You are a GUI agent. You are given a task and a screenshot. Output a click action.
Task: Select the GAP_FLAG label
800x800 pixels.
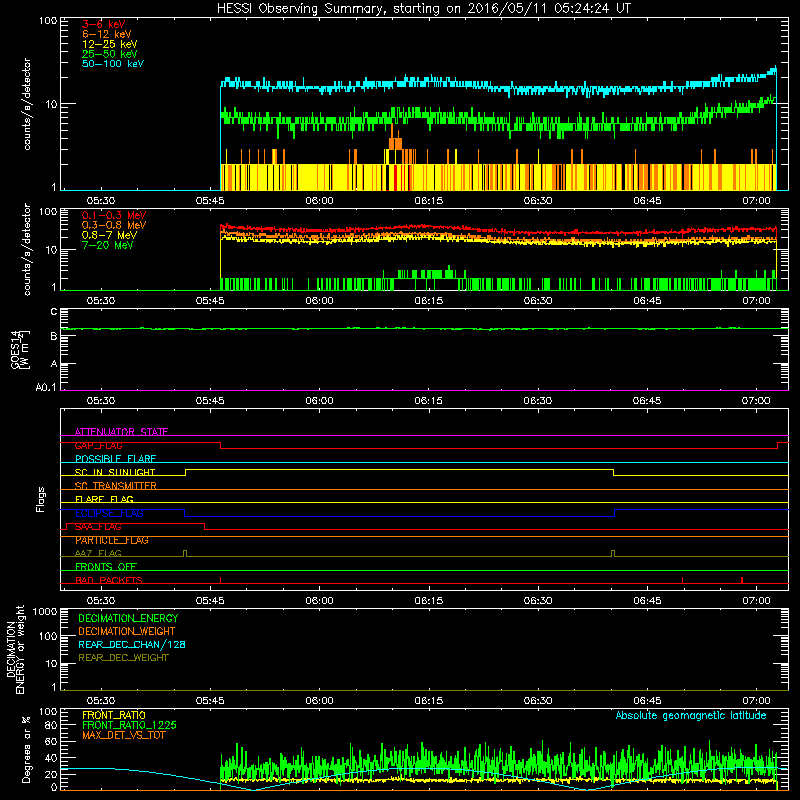(x=98, y=445)
